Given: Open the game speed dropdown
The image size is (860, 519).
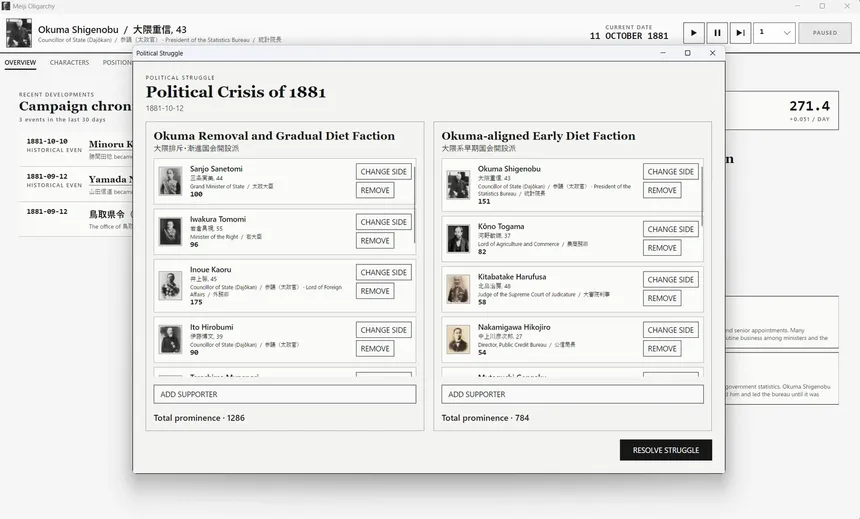Looking at the screenshot, I should pos(774,33).
